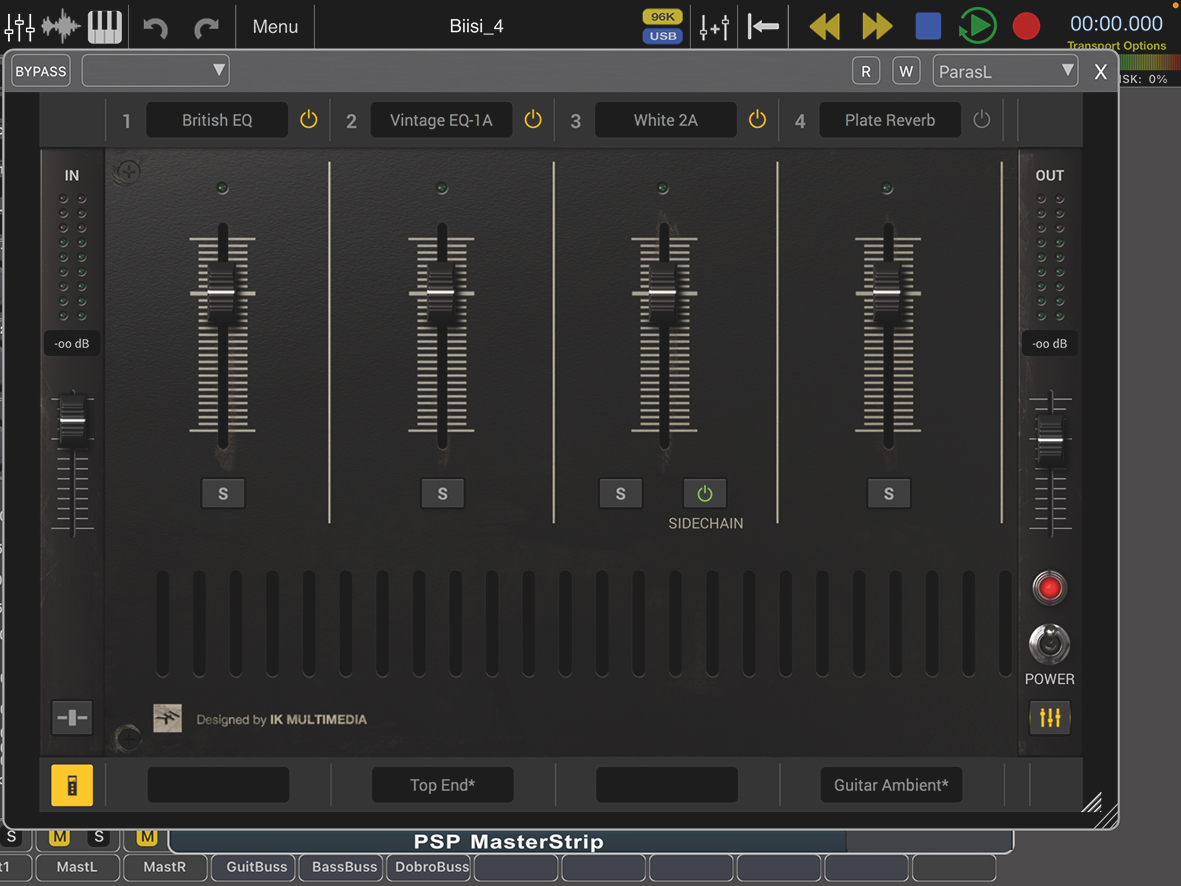This screenshot has height=886, width=1181.
Task: Select the MastR channel tab
Action: coord(165,867)
